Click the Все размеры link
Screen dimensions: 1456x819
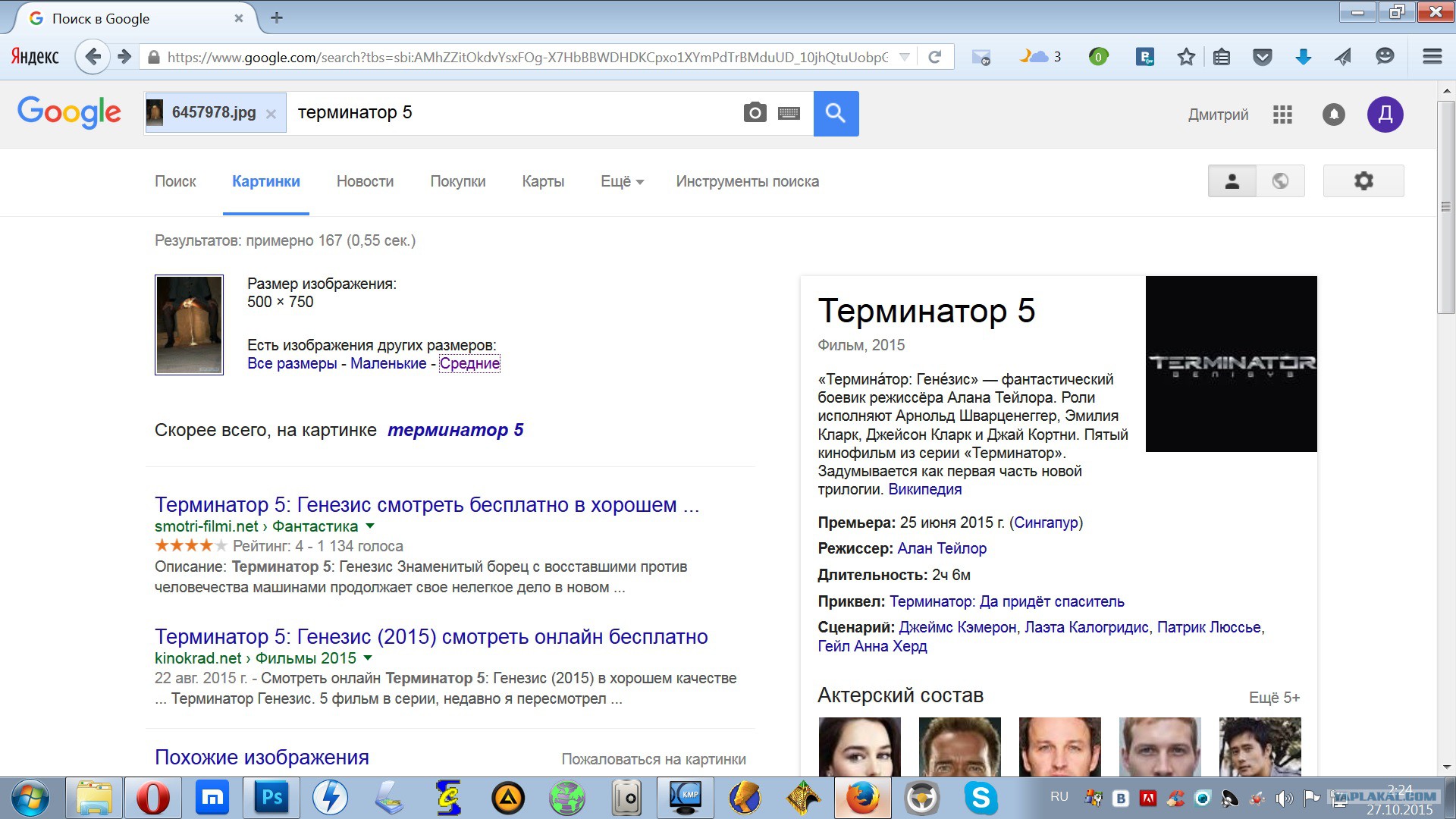[x=292, y=363]
